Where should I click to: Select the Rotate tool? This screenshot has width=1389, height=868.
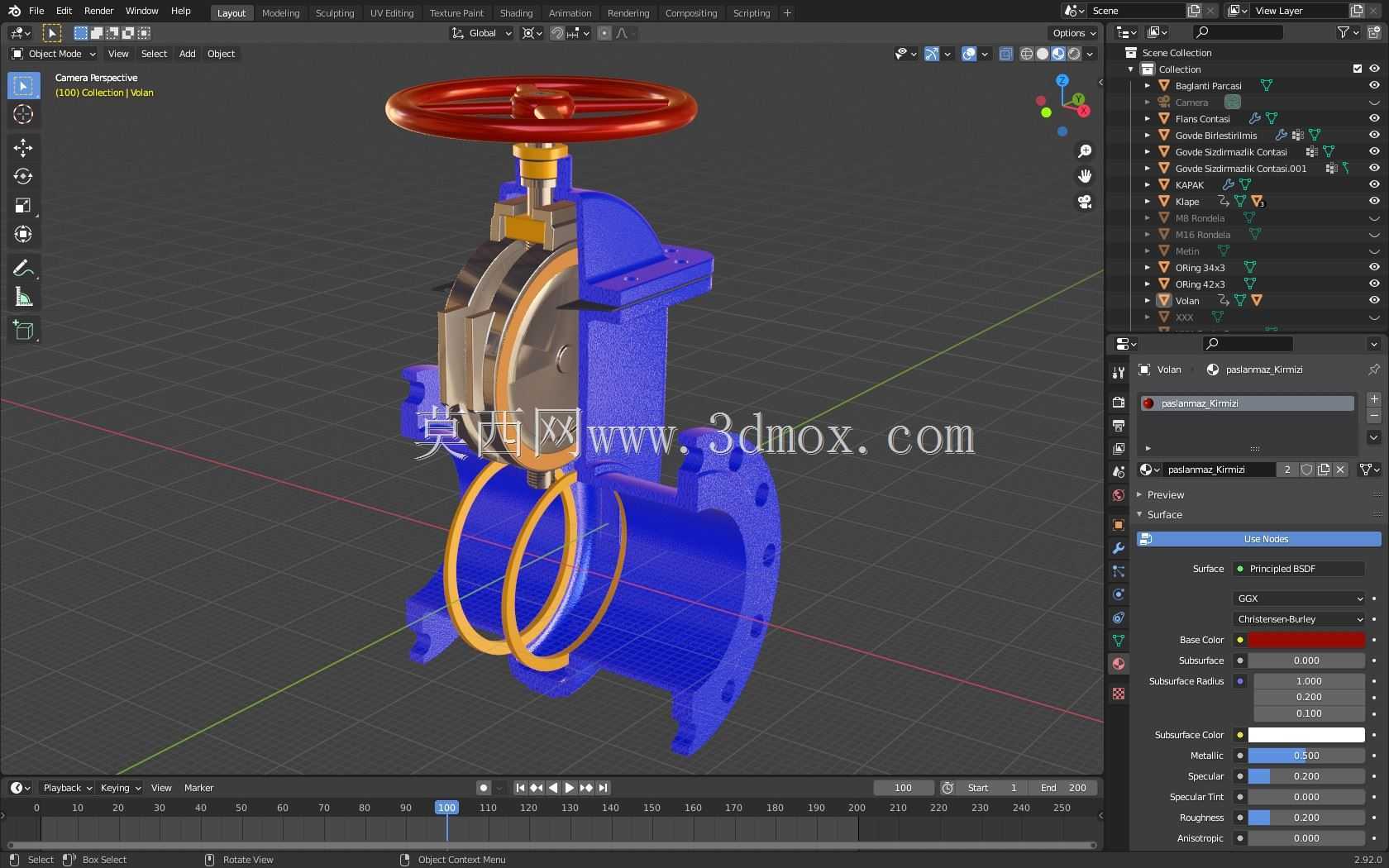[23, 177]
